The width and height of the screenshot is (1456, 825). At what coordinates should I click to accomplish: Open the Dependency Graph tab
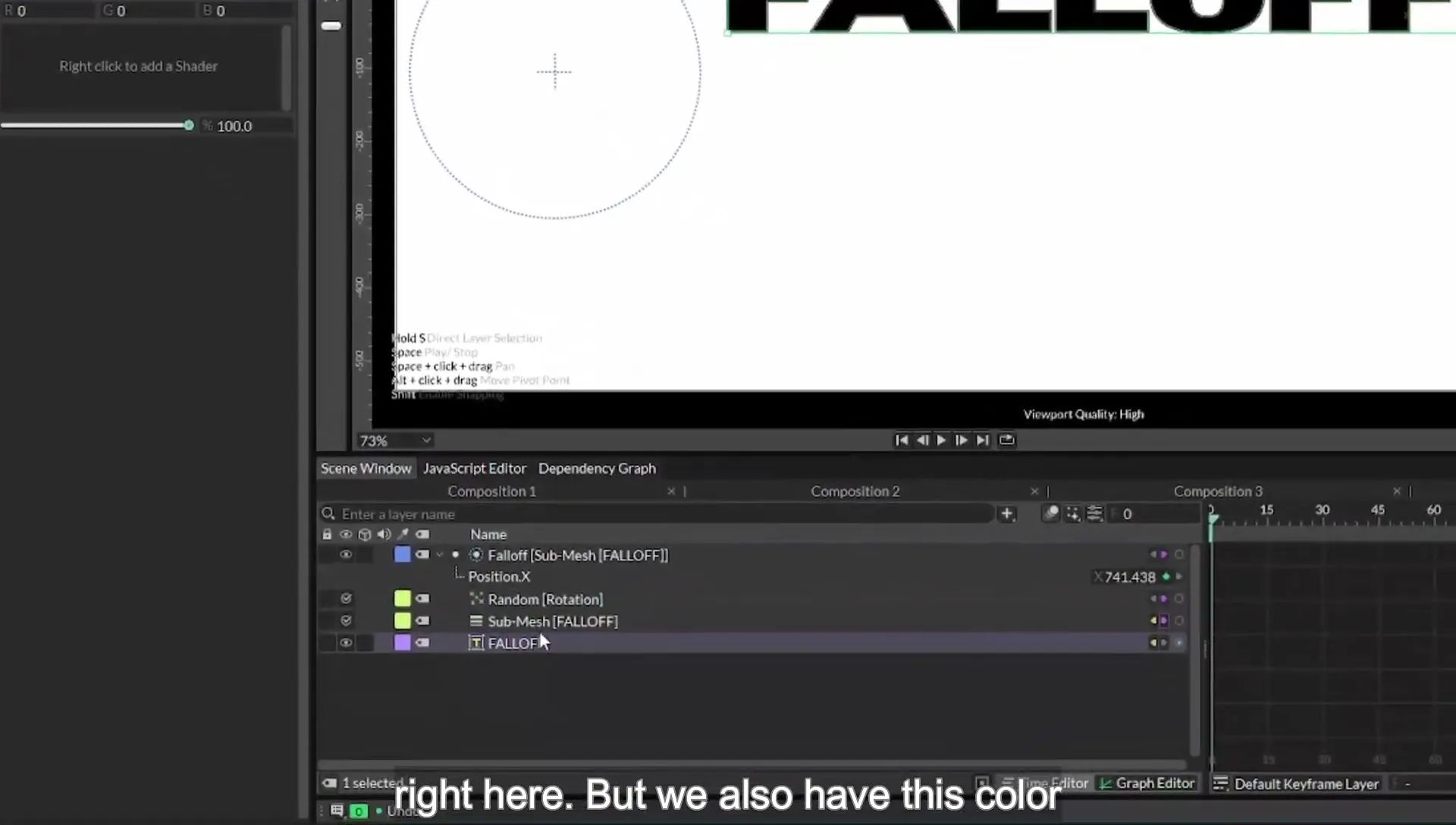coord(597,469)
